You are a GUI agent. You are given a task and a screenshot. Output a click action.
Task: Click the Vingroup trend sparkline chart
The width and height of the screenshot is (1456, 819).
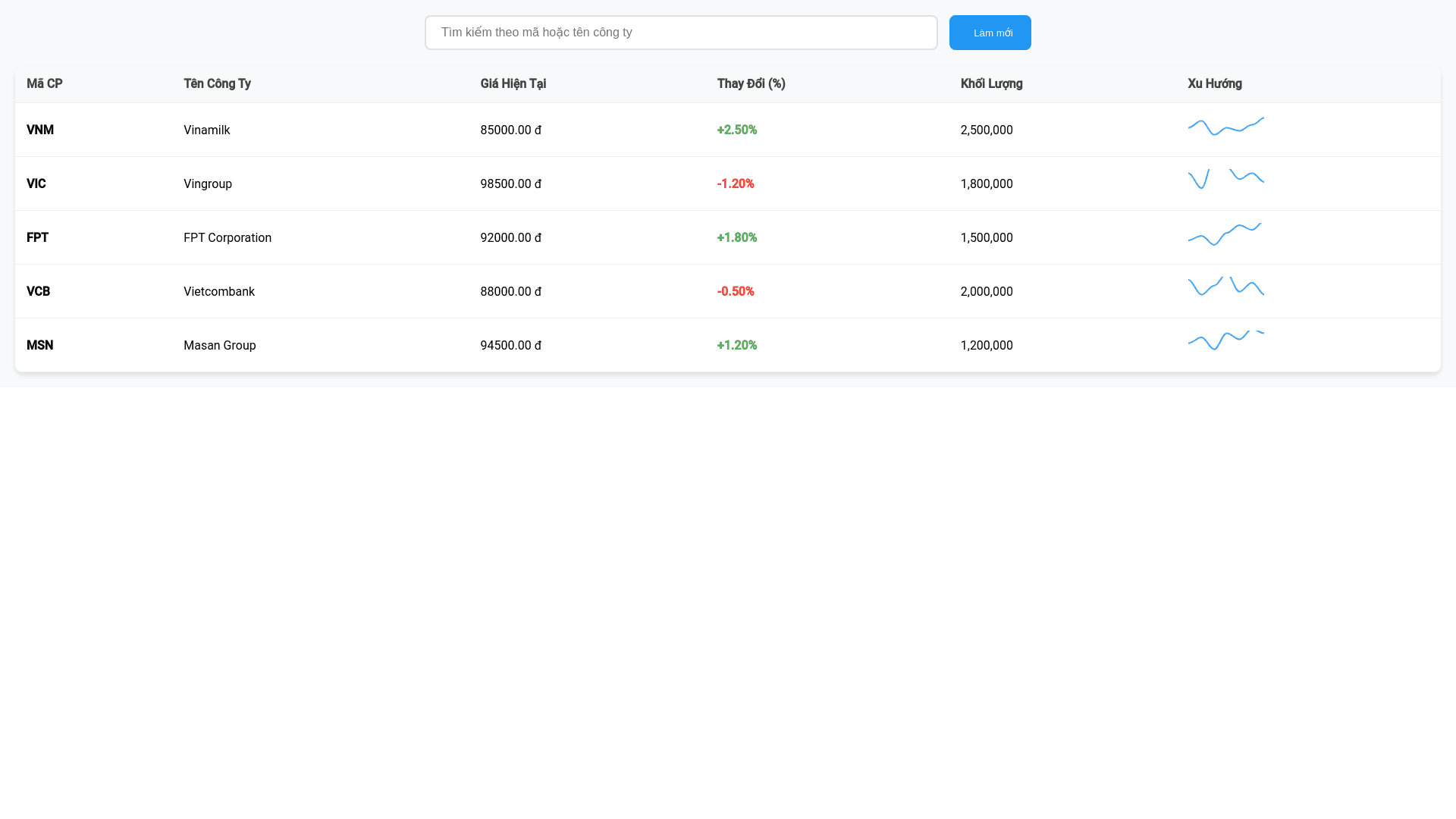1225,180
